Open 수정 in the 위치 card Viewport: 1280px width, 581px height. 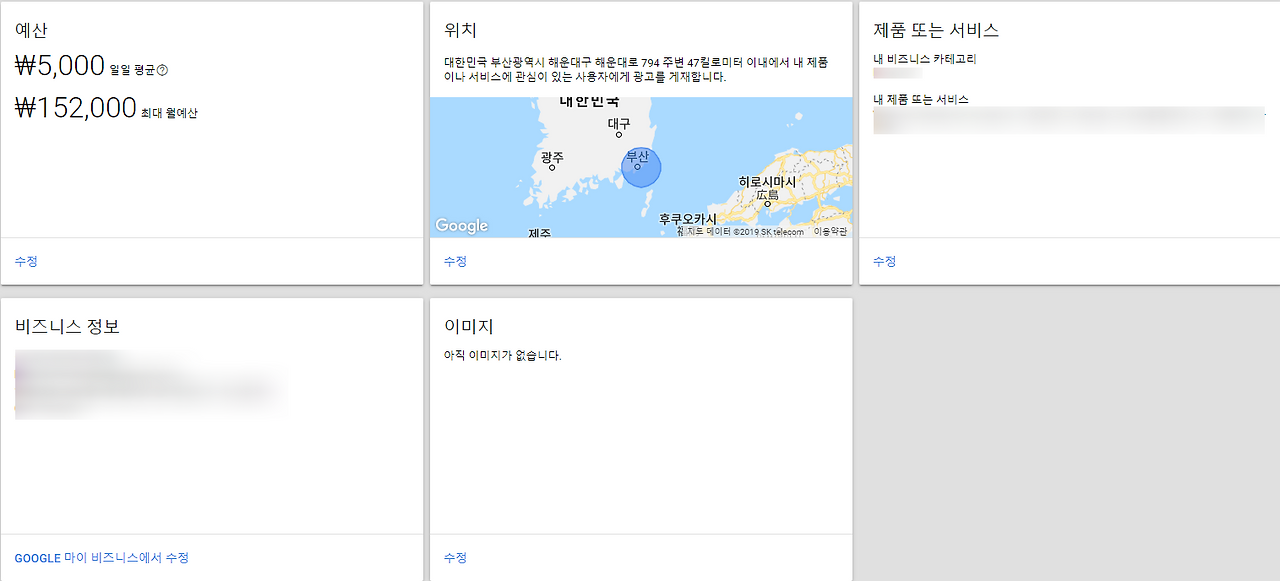click(x=455, y=260)
